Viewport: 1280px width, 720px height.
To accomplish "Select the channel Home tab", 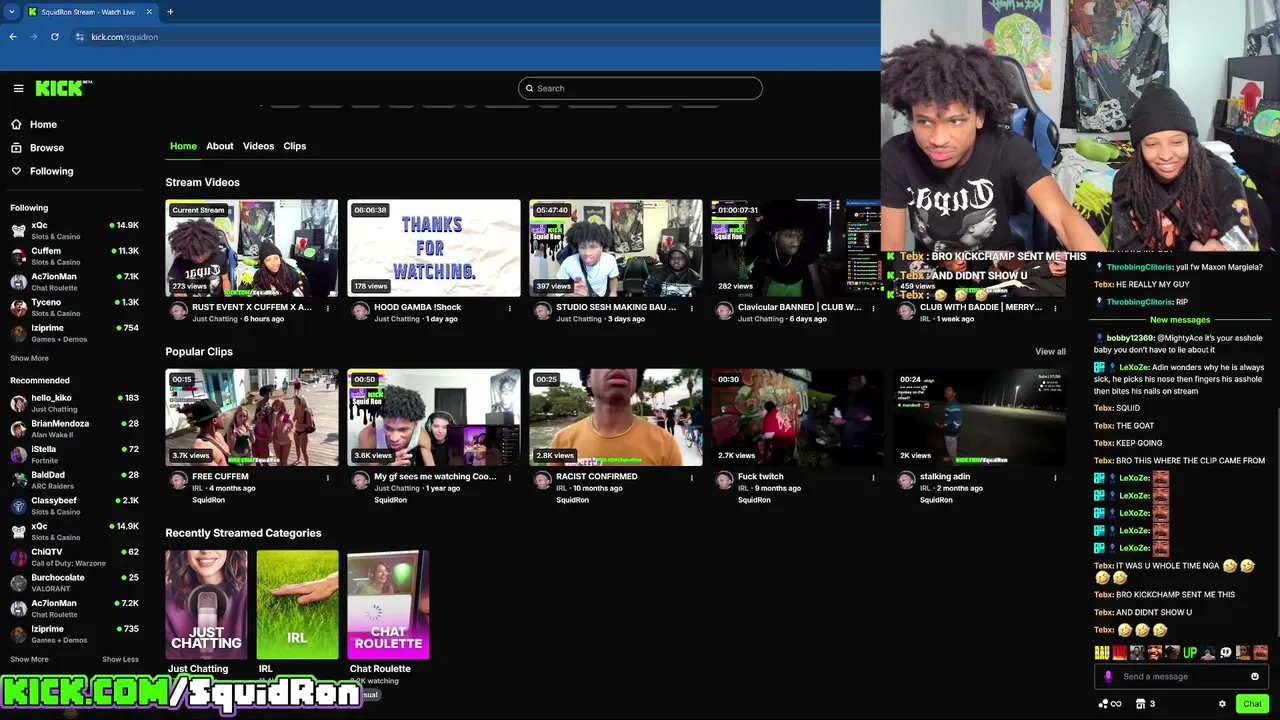I will coord(183,146).
